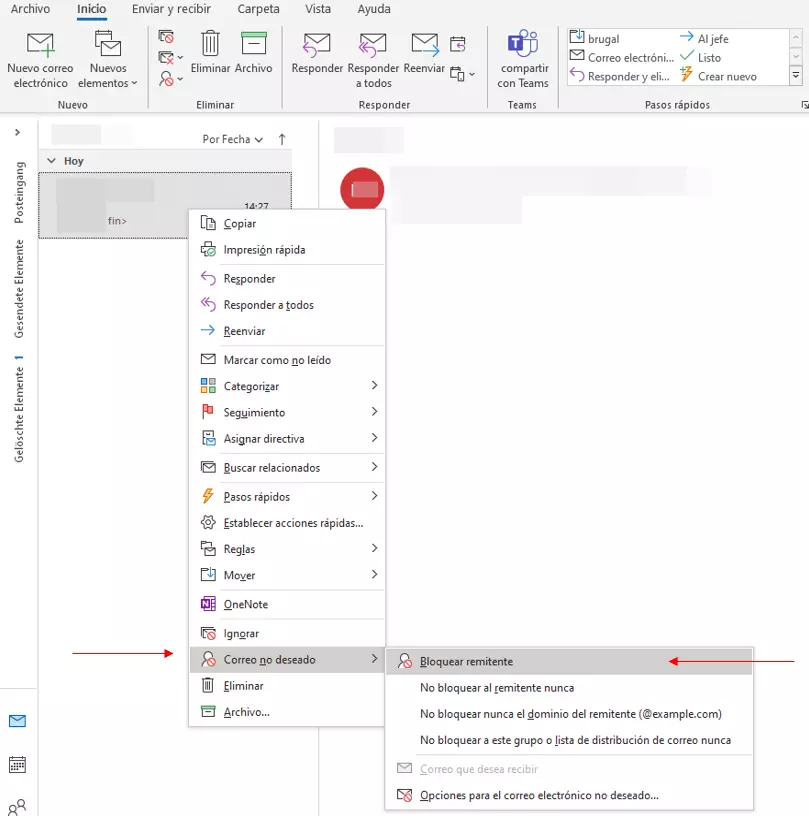Select the Listo quick step
This screenshot has width=809, height=816.
[700, 57]
